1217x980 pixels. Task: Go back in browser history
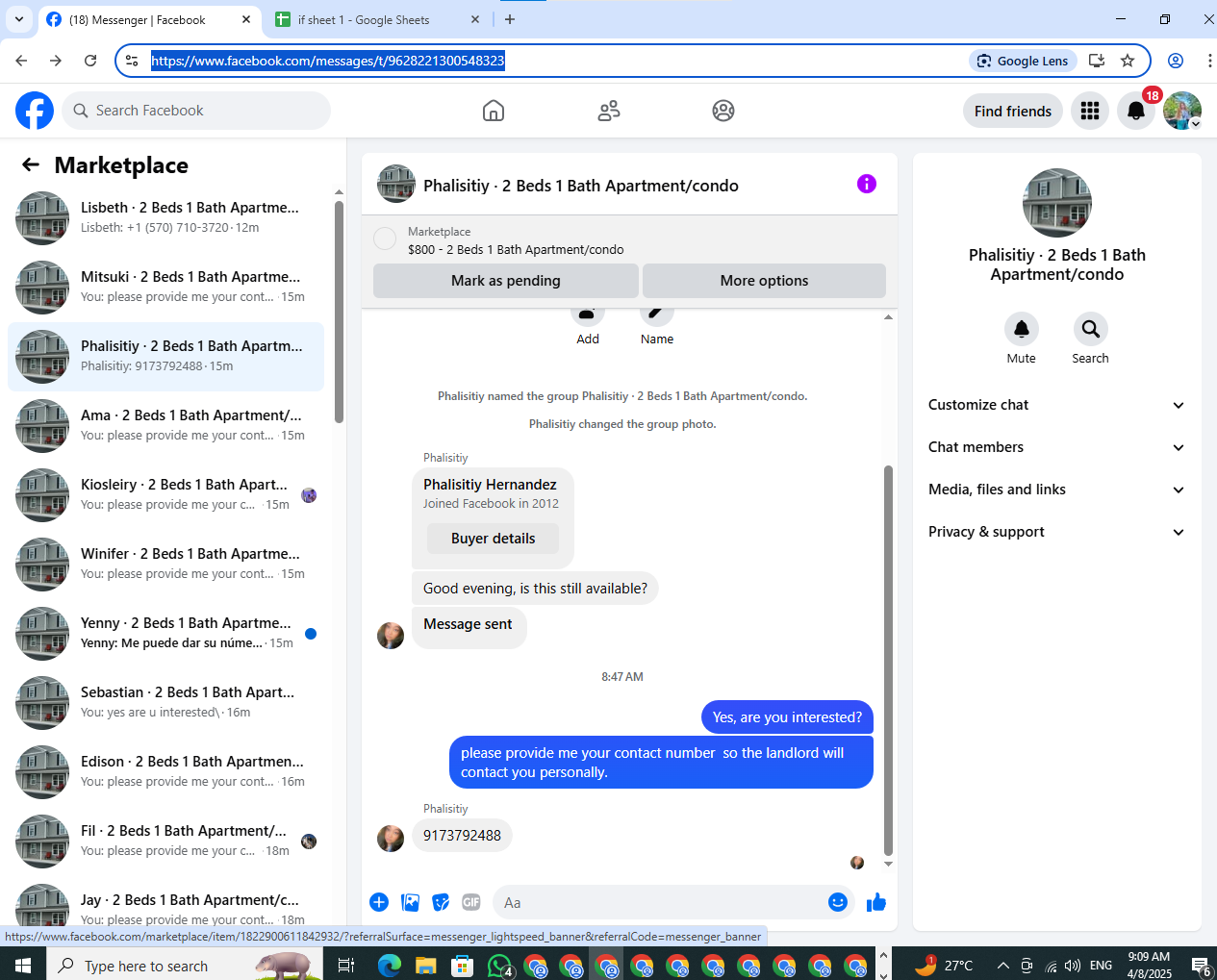(x=21, y=61)
